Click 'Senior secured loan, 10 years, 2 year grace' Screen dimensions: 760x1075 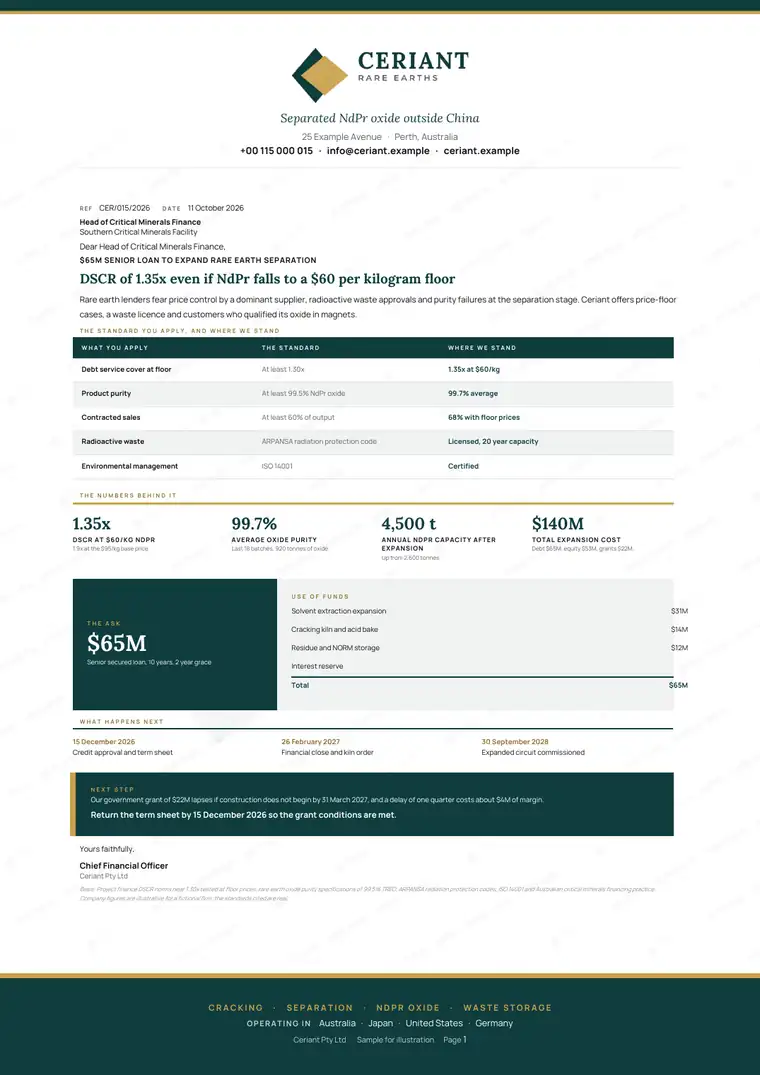[x=149, y=662]
